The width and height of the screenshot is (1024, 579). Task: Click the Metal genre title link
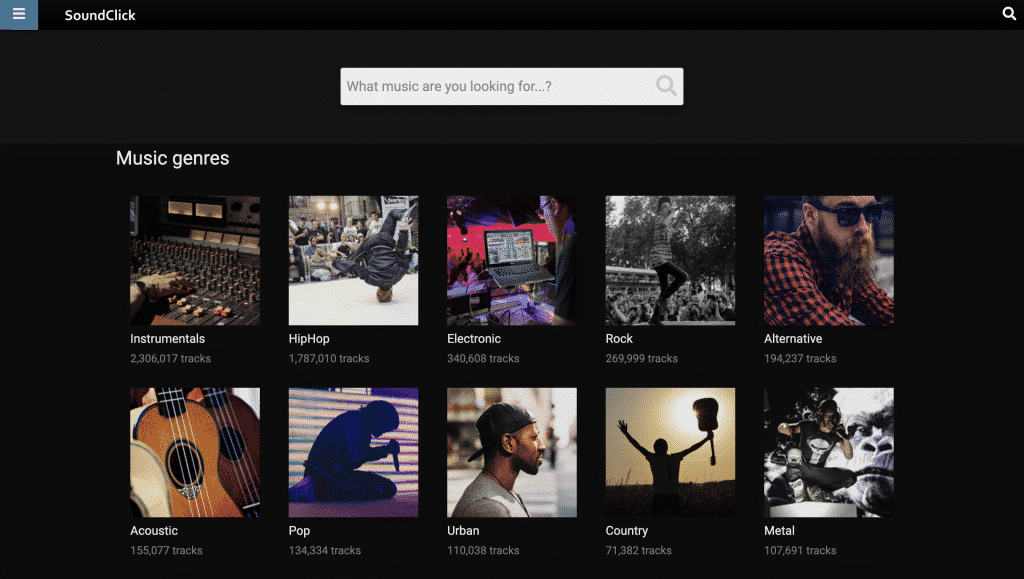(779, 531)
